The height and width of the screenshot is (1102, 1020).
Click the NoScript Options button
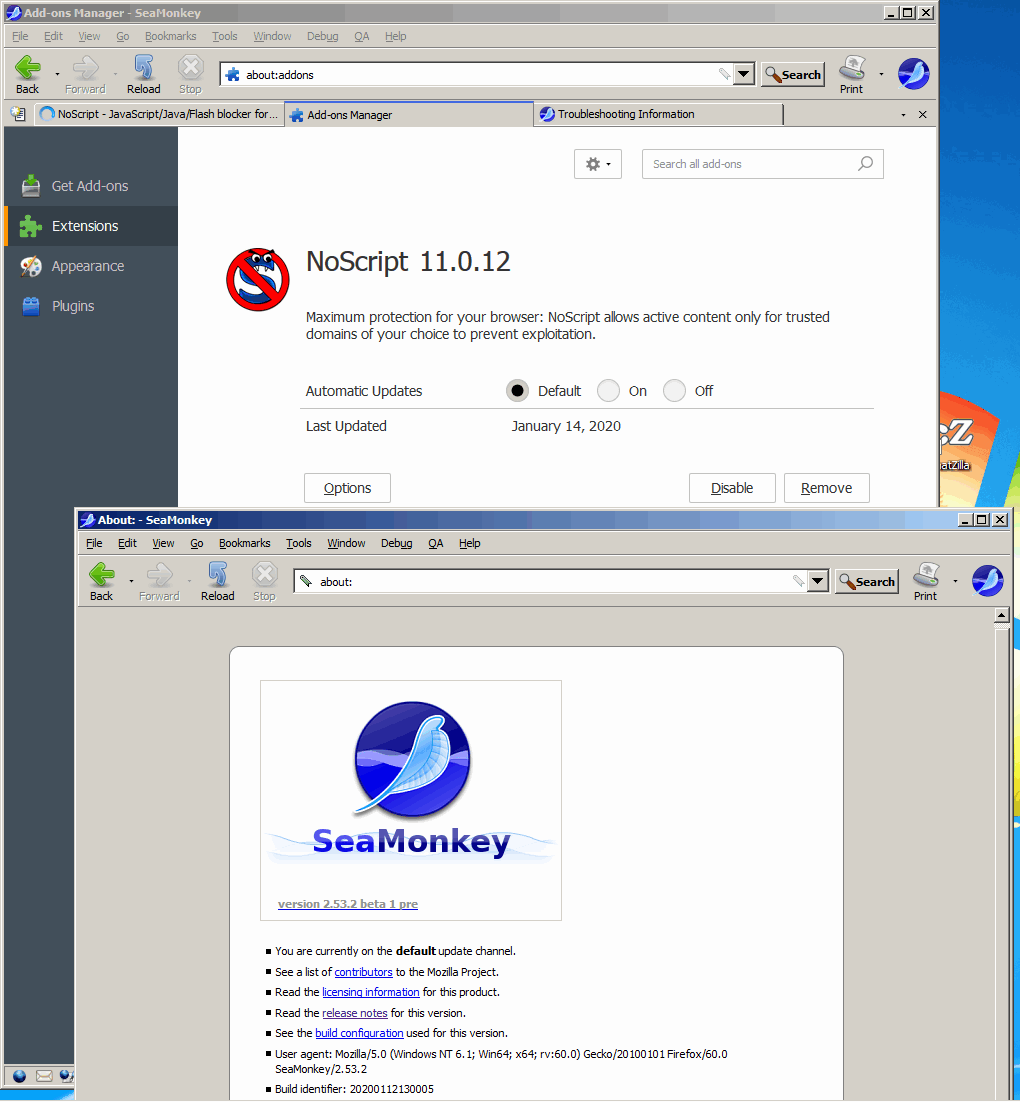coord(347,488)
